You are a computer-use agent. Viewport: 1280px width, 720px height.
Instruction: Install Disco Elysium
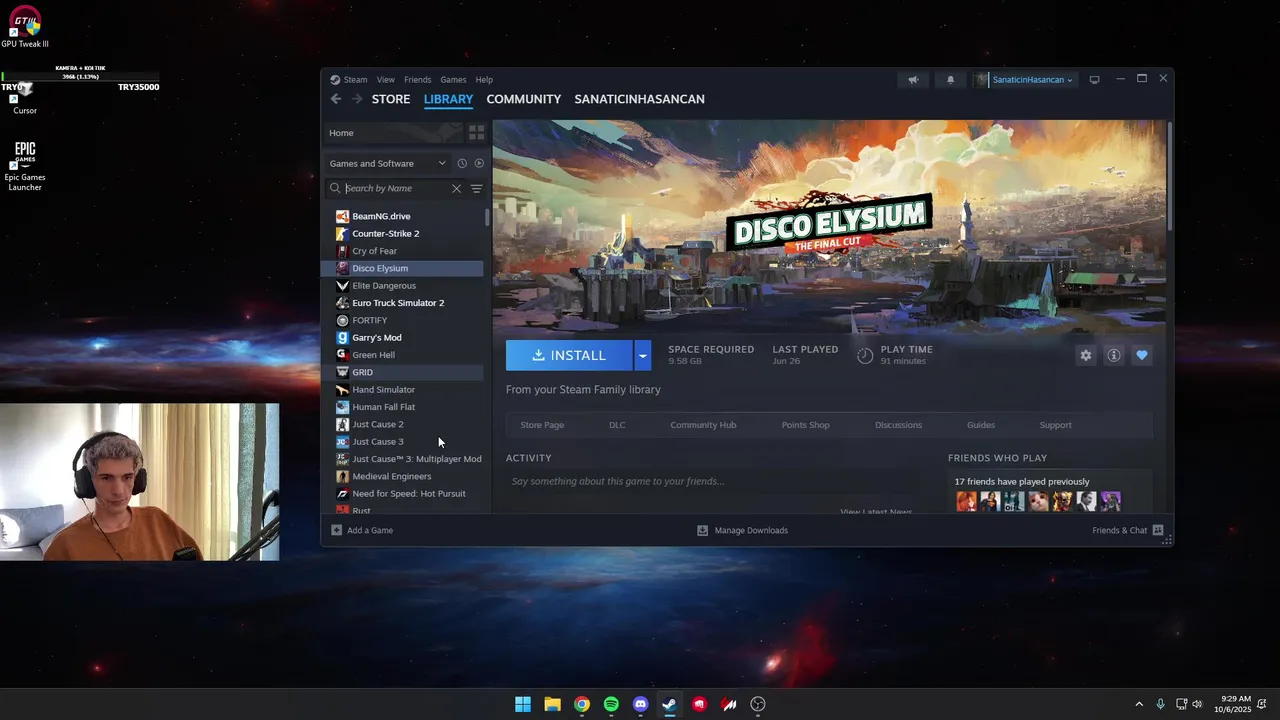coord(569,355)
